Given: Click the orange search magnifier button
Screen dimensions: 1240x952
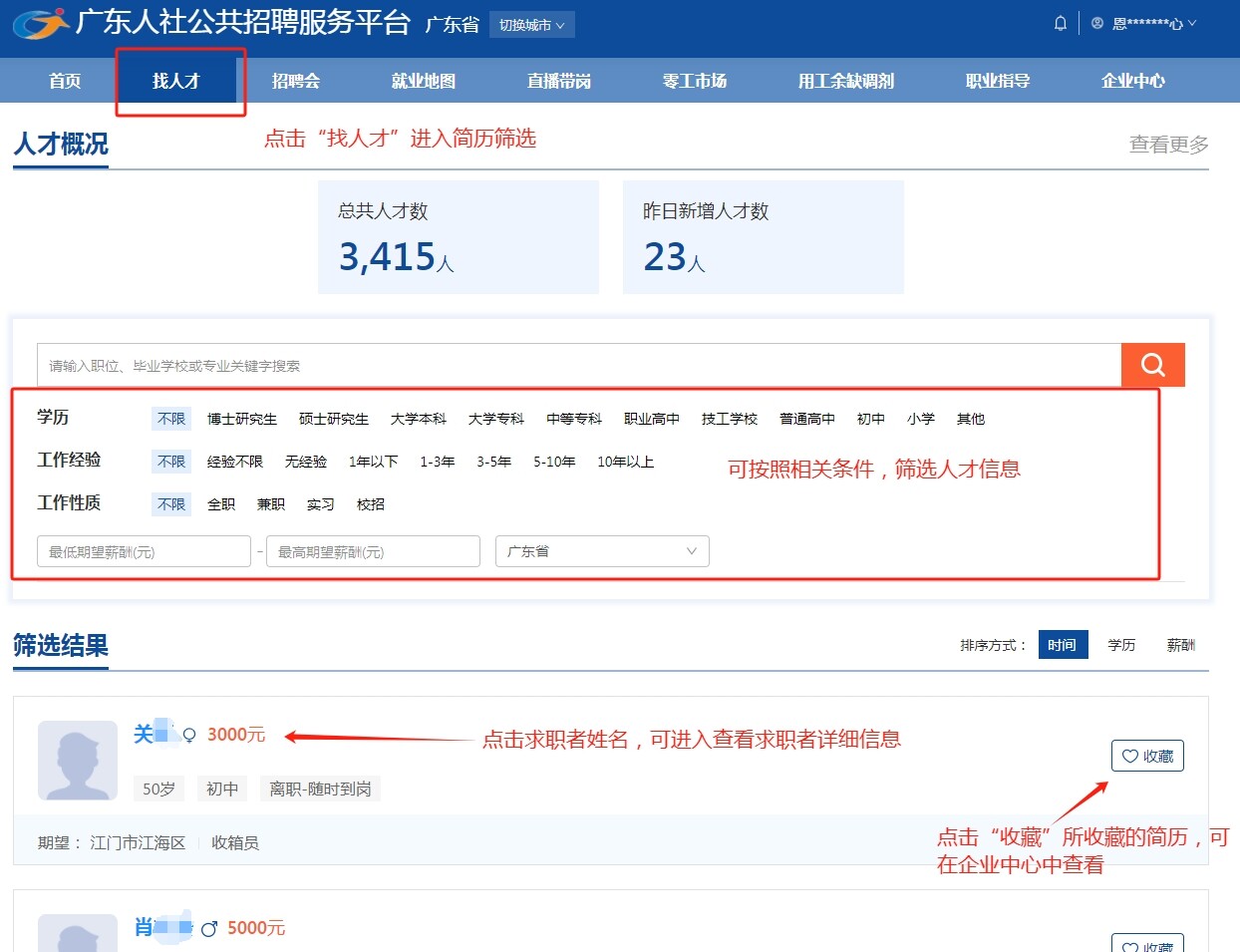Looking at the screenshot, I should pos(1152,365).
